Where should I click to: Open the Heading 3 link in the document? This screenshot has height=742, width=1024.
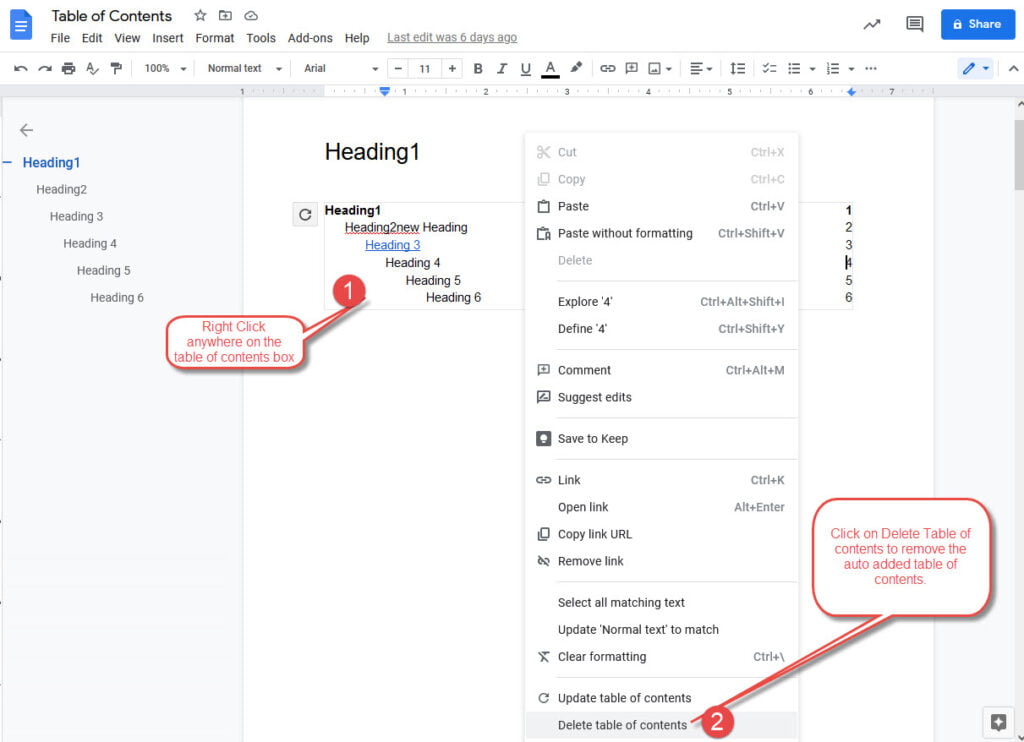click(x=391, y=244)
